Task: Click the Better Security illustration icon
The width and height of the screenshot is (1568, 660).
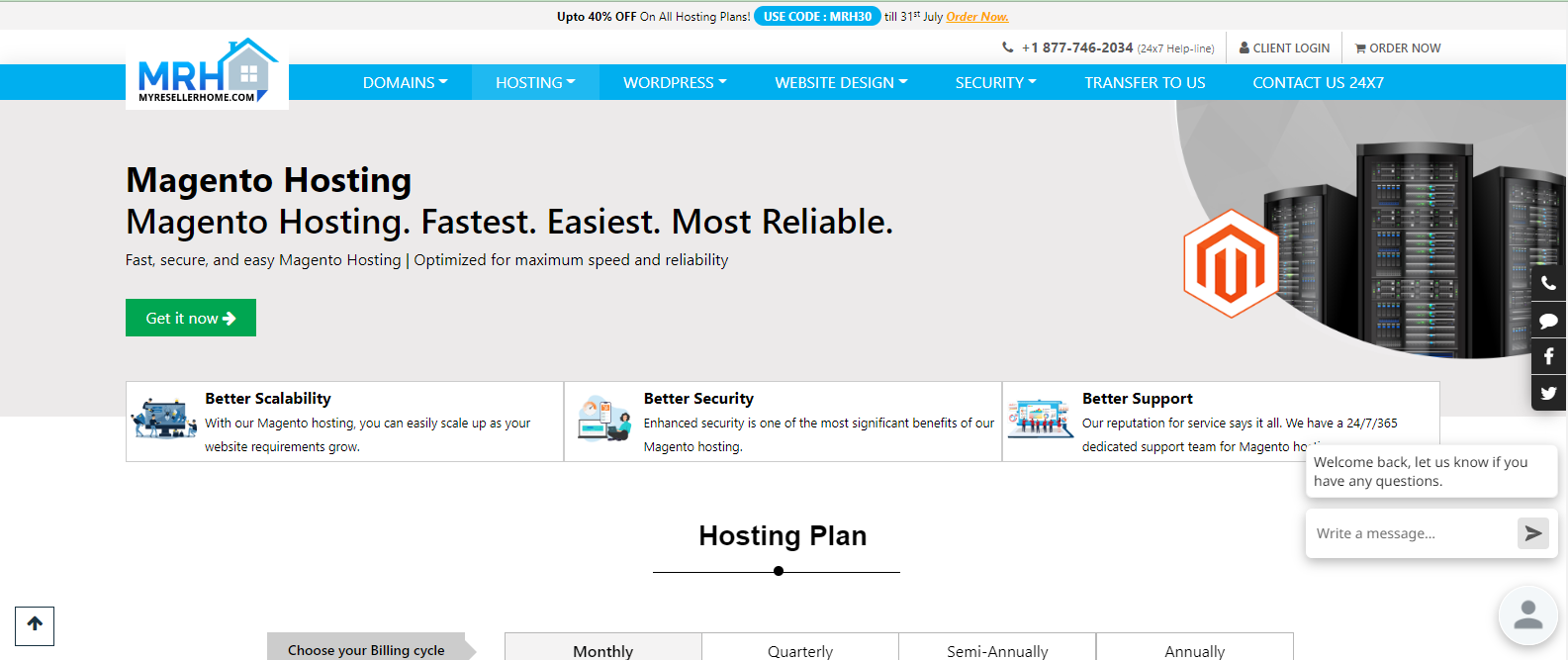Action: [x=604, y=419]
